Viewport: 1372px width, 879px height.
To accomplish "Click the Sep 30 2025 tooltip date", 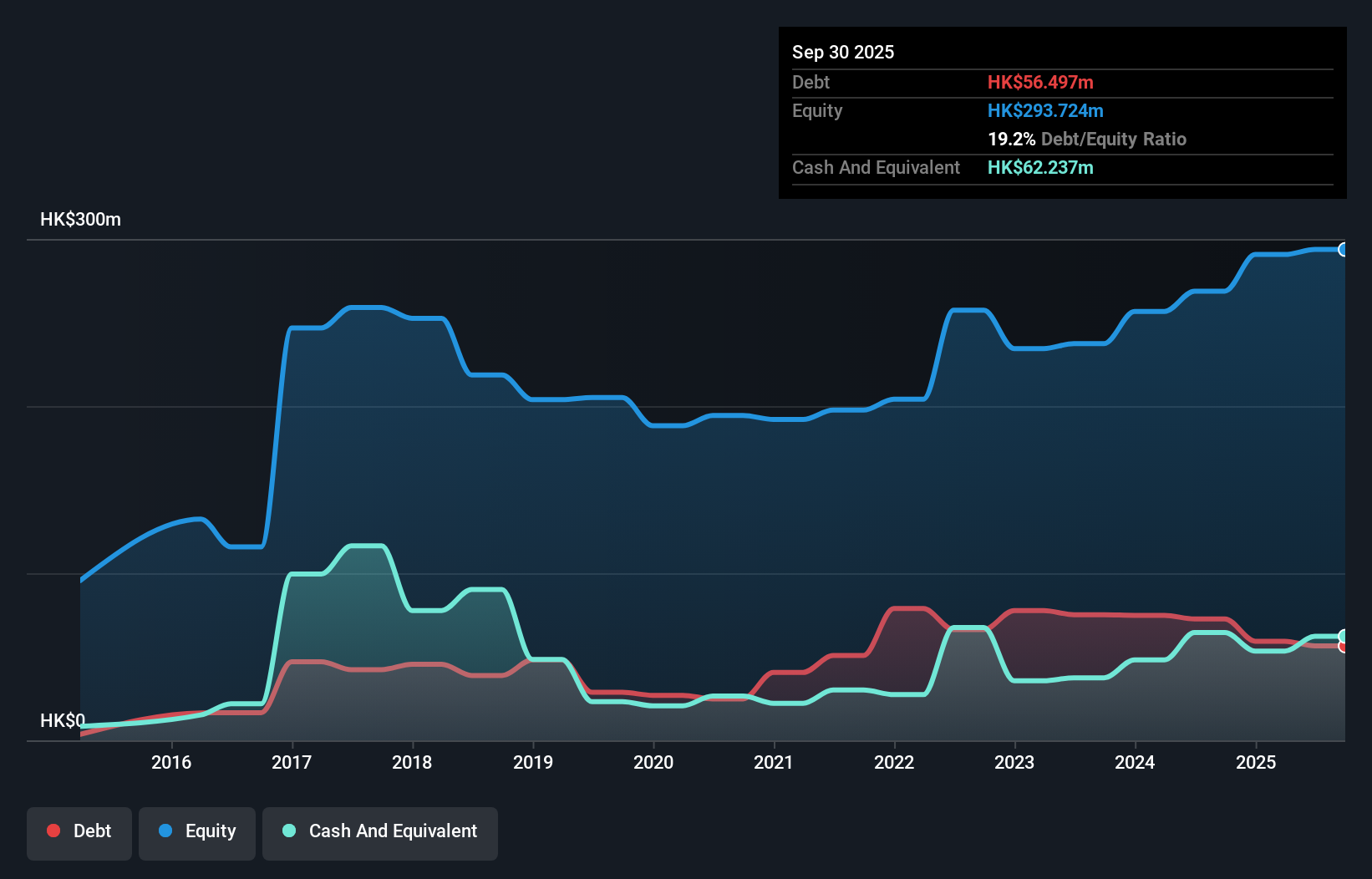I will click(843, 52).
